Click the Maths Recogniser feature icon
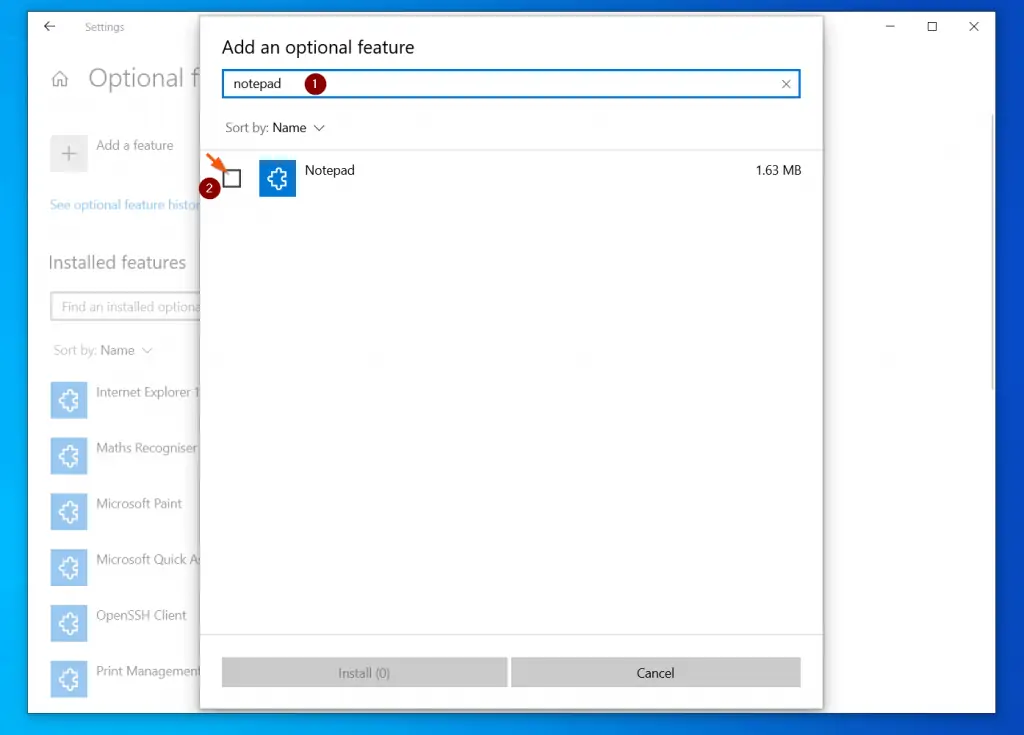This screenshot has width=1024, height=735. pyautogui.click(x=69, y=456)
